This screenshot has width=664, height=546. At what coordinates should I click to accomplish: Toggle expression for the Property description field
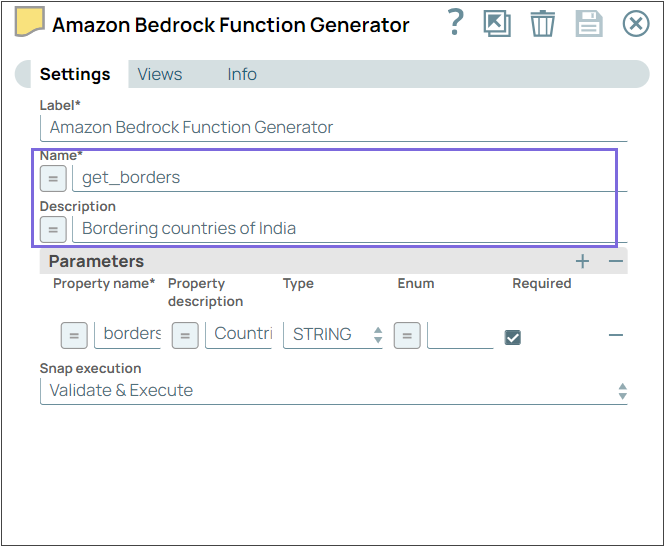185,335
